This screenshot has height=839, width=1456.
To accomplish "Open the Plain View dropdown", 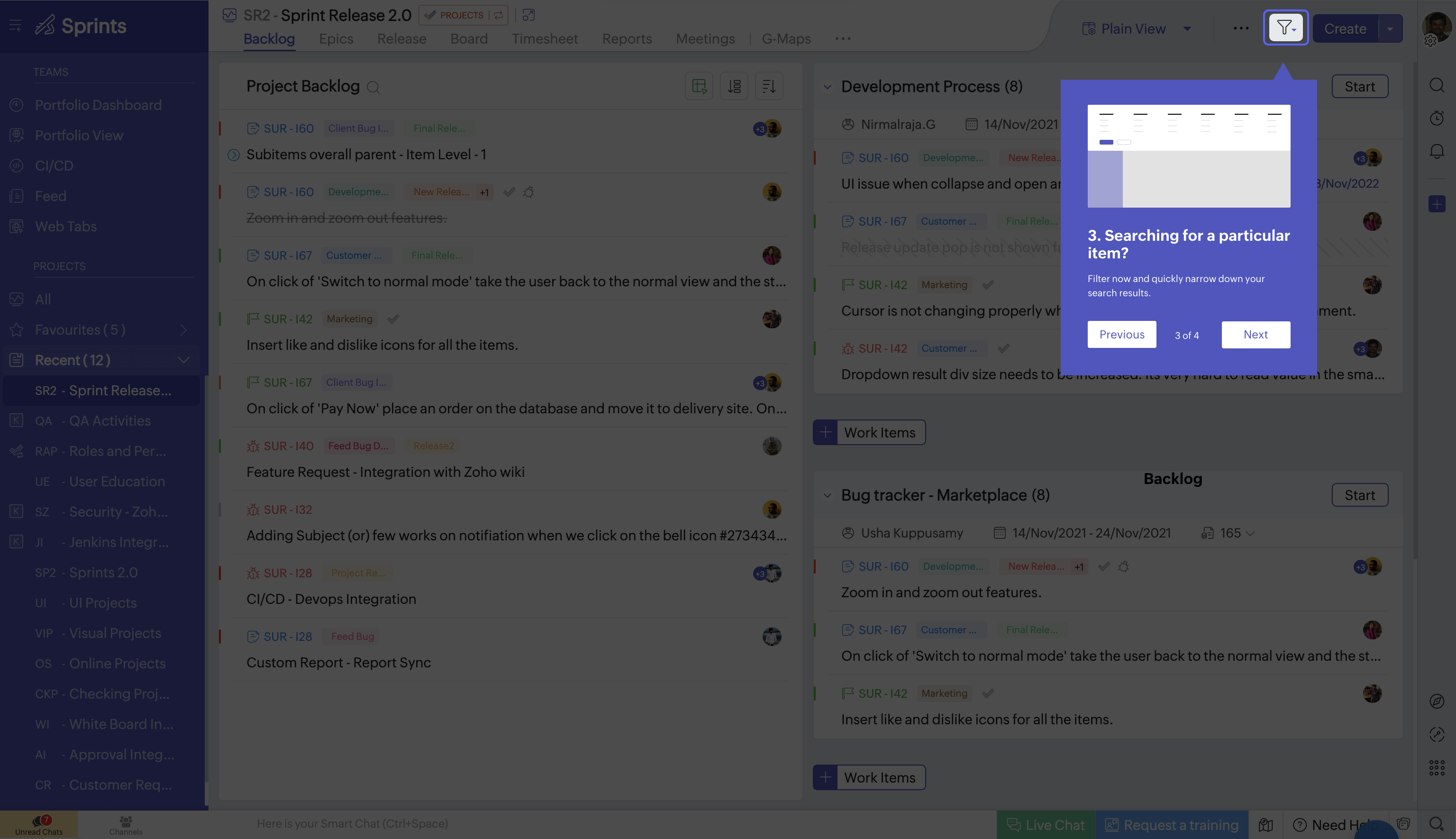I will tap(1187, 29).
